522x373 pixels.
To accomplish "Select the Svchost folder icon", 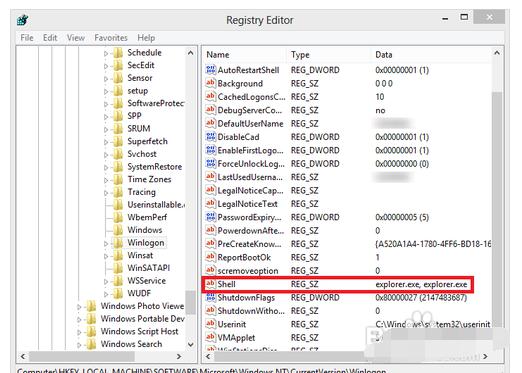I will pos(118,154).
